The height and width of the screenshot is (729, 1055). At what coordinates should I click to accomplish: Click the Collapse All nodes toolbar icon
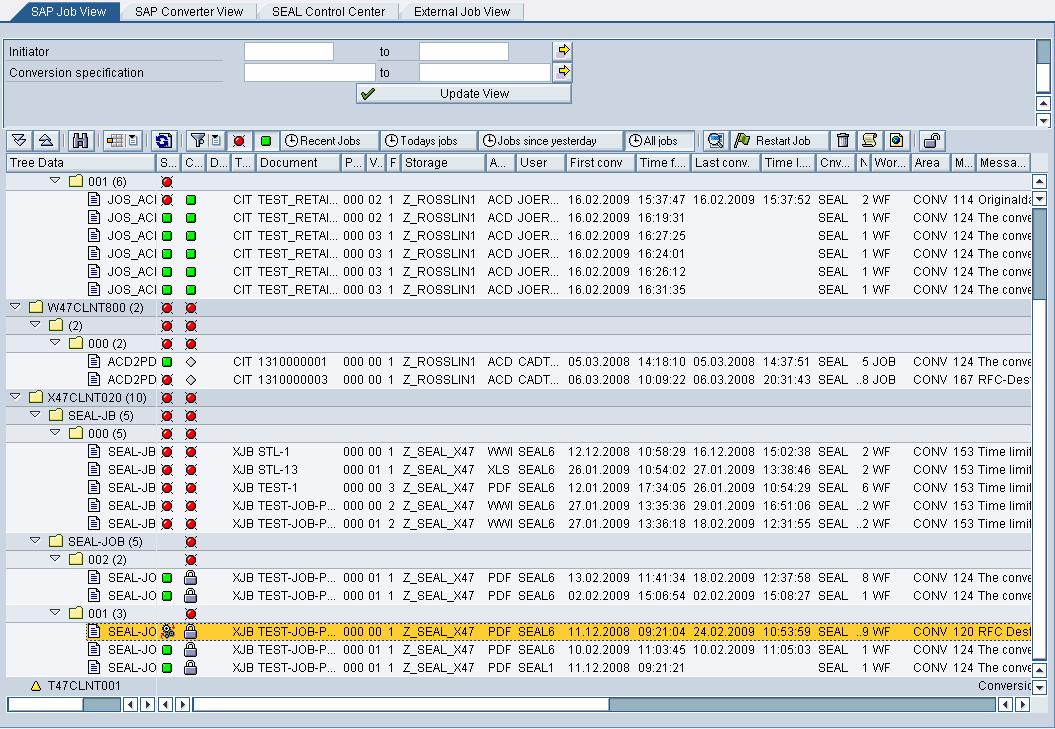tap(46, 141)
